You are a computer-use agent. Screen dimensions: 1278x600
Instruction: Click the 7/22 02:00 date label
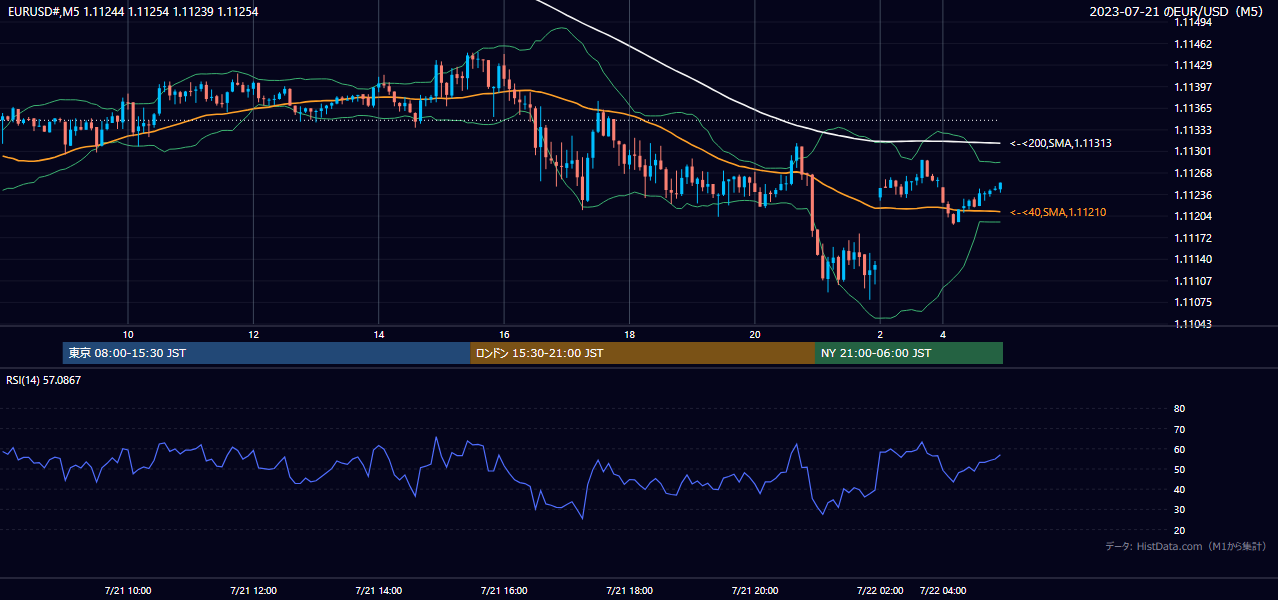pyautogui.click(x=880, y=591)
